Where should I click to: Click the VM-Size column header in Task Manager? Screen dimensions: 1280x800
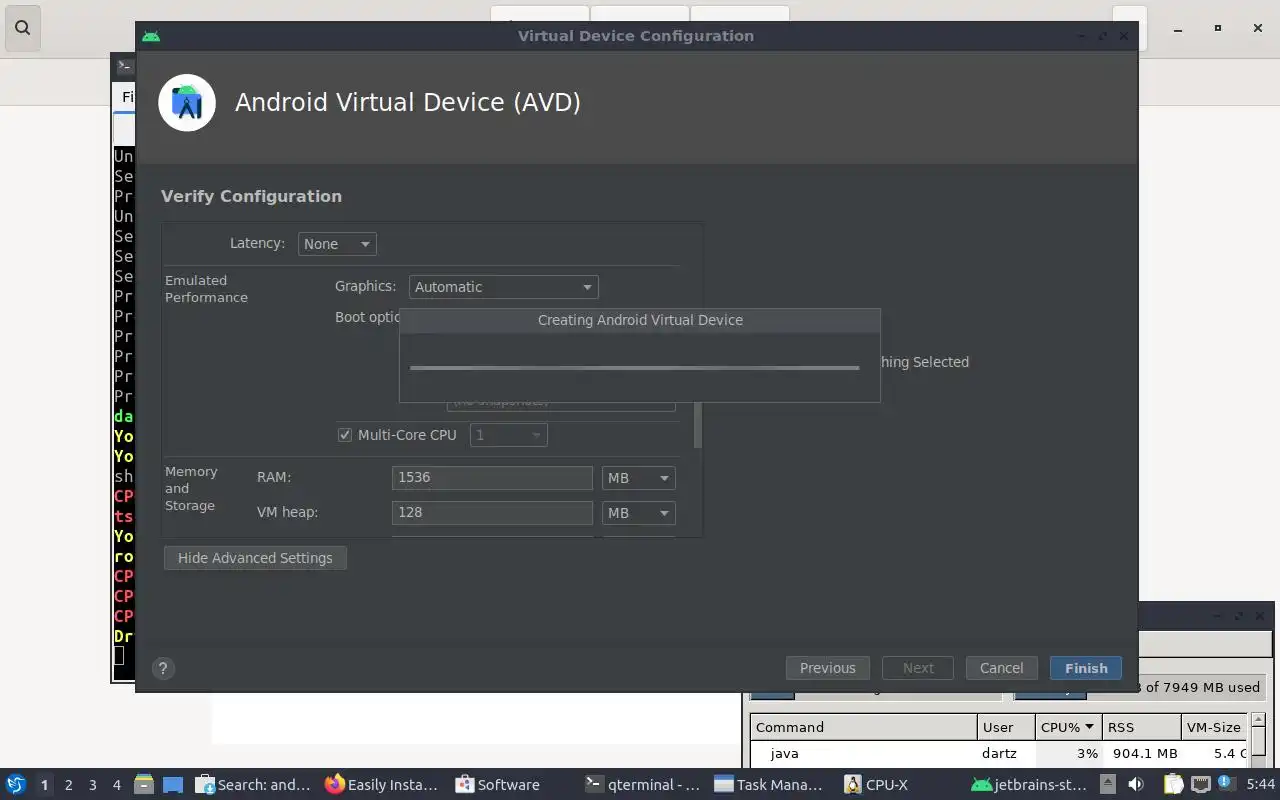(1214, 727)
